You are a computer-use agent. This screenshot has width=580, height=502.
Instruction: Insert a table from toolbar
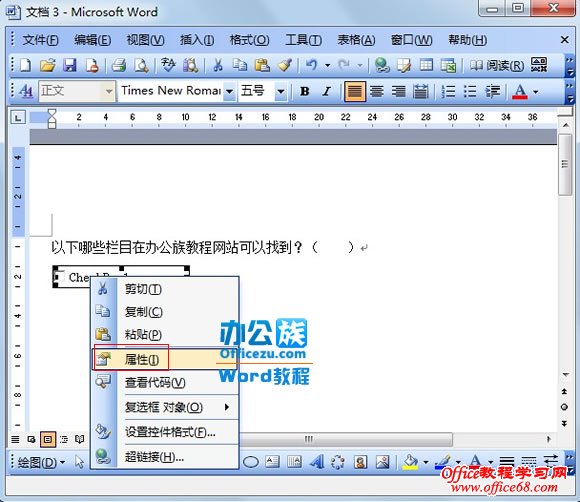coord(426,65)
